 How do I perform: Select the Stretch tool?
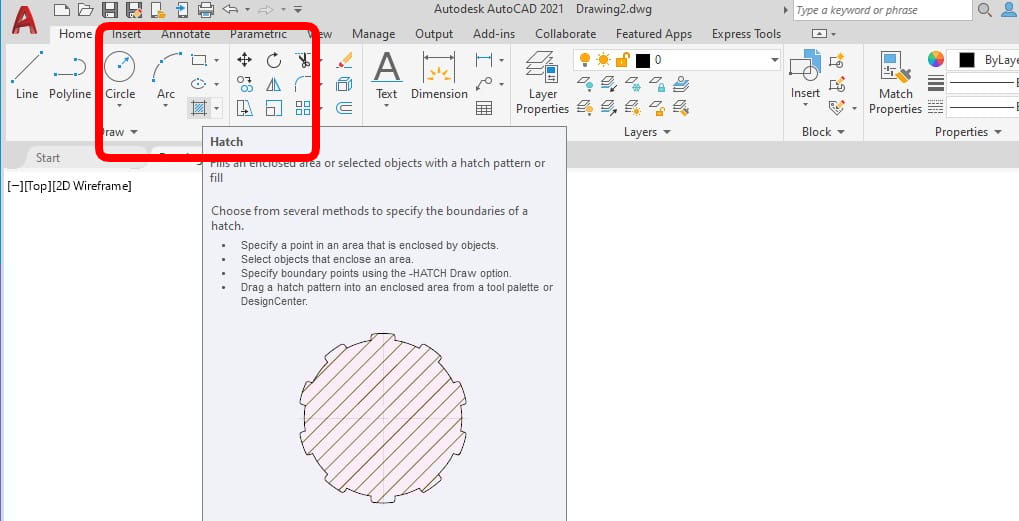(244, 108)
